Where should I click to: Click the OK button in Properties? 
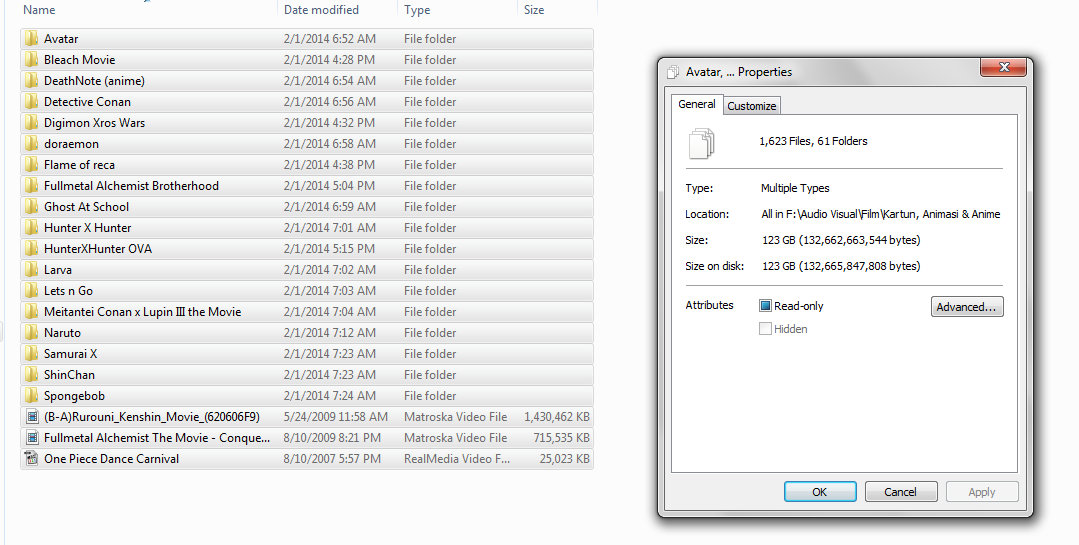tap(820, 492)
